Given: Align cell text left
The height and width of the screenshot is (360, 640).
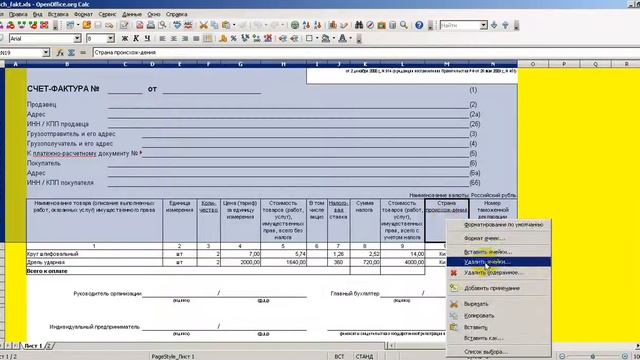Looking at the screenshot, I should coord(162,38).
